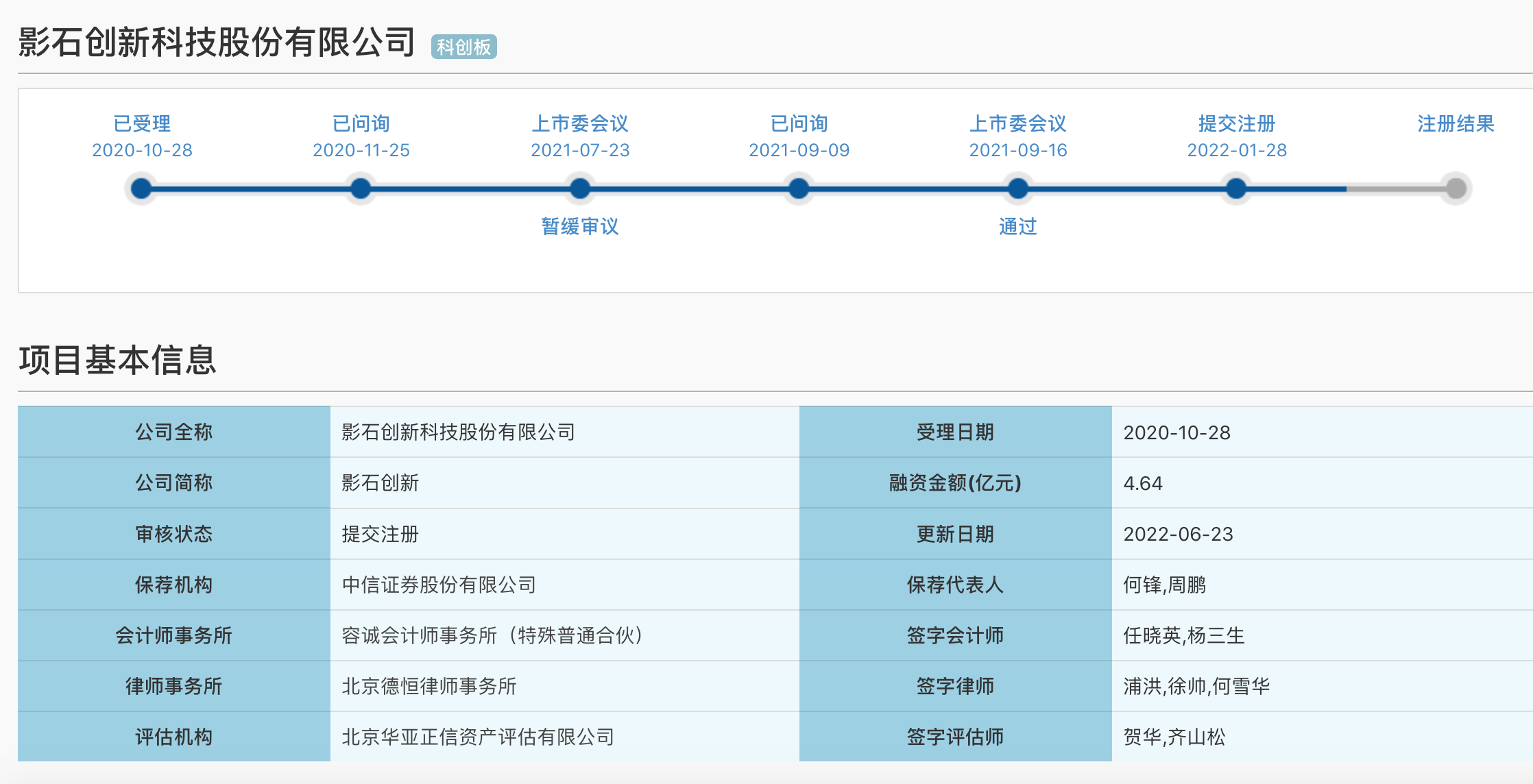Click the 容诚会计师事务所 accounting firm cell
1533x784 pixels.
(492, 635)
